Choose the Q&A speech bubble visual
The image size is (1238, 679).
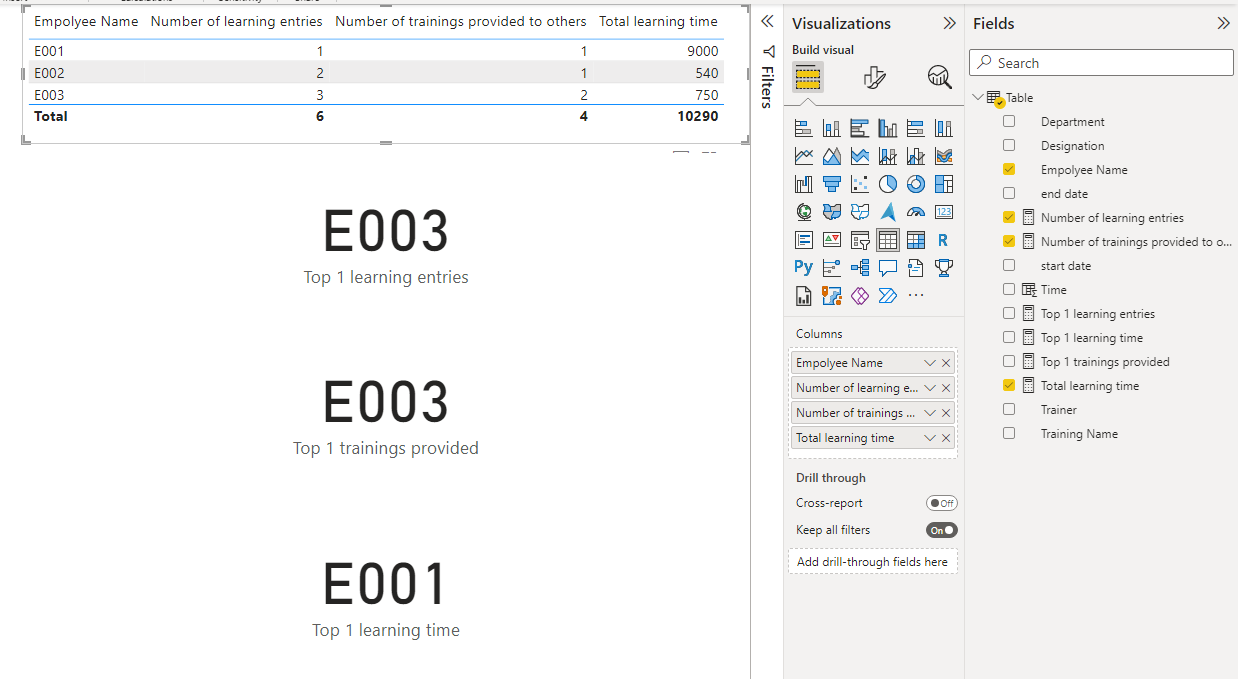click(x=887, y=268)
